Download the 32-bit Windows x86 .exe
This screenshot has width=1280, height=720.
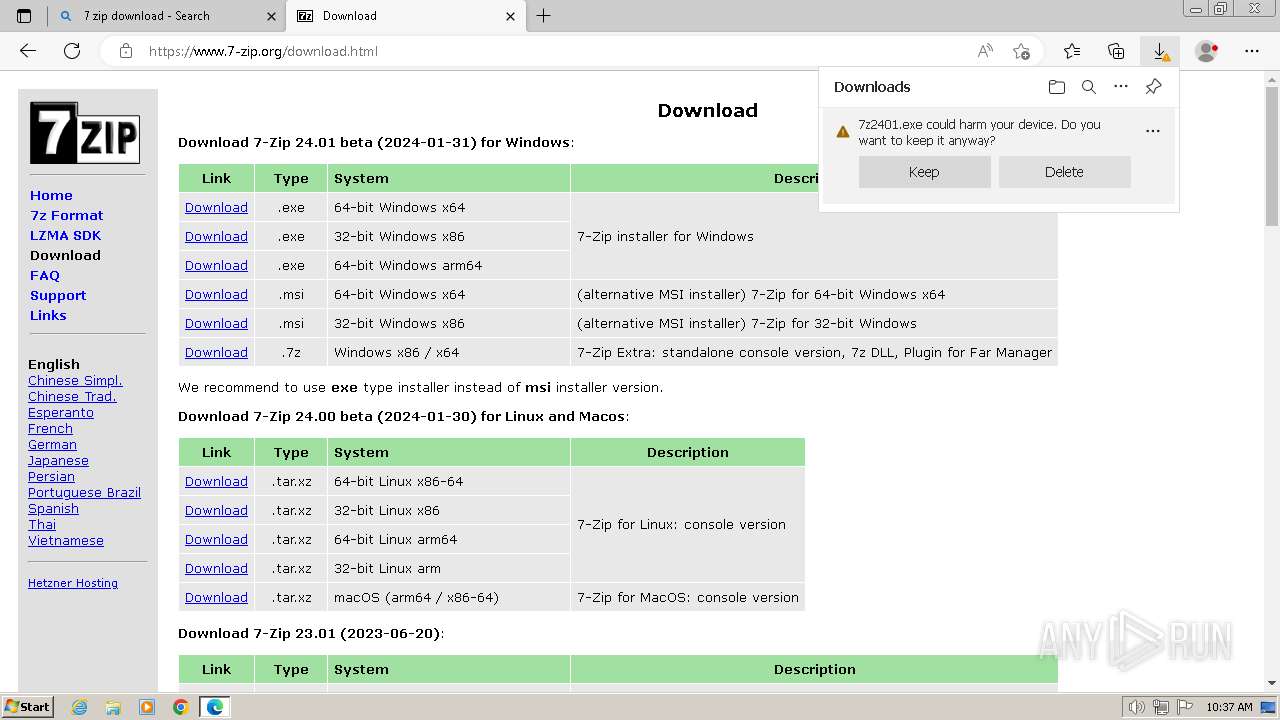(216, 236)
